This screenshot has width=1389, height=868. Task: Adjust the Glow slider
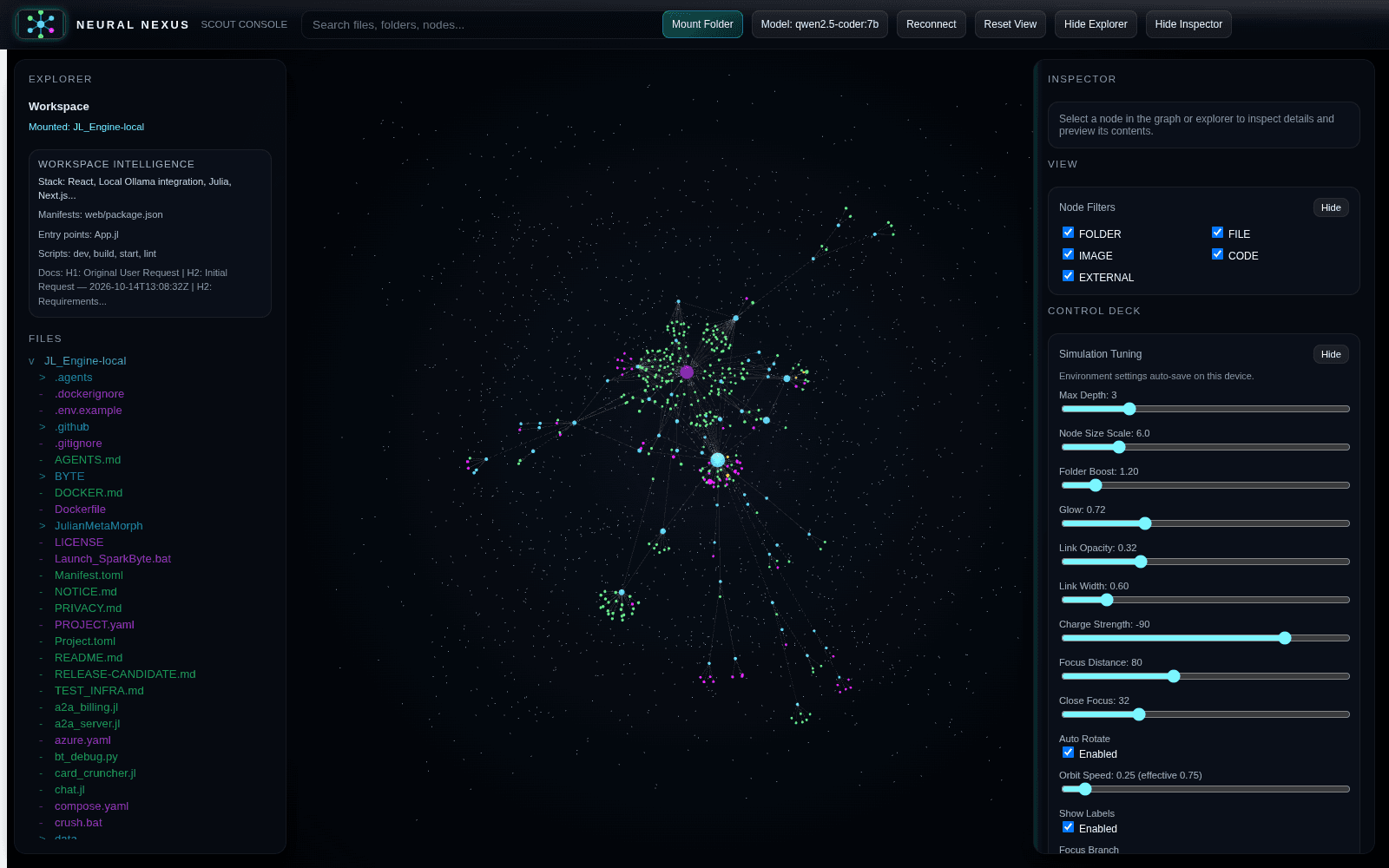click(x=1205, y=523)
